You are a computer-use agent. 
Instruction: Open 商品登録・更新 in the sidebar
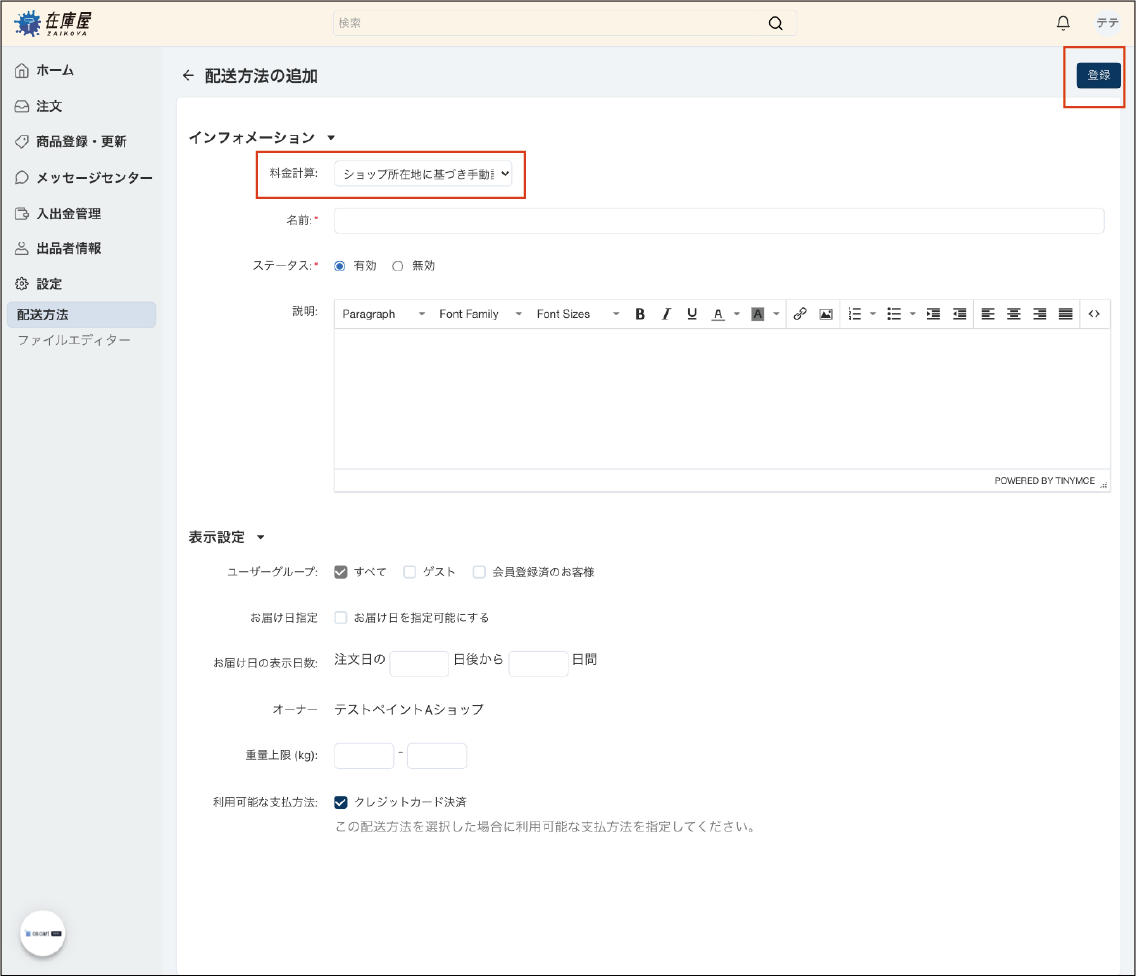pyautogui.click(x=81, y=142)
